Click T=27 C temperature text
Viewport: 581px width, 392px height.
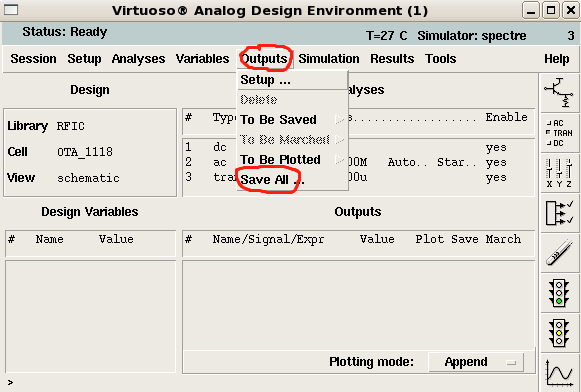click(386, 36)
